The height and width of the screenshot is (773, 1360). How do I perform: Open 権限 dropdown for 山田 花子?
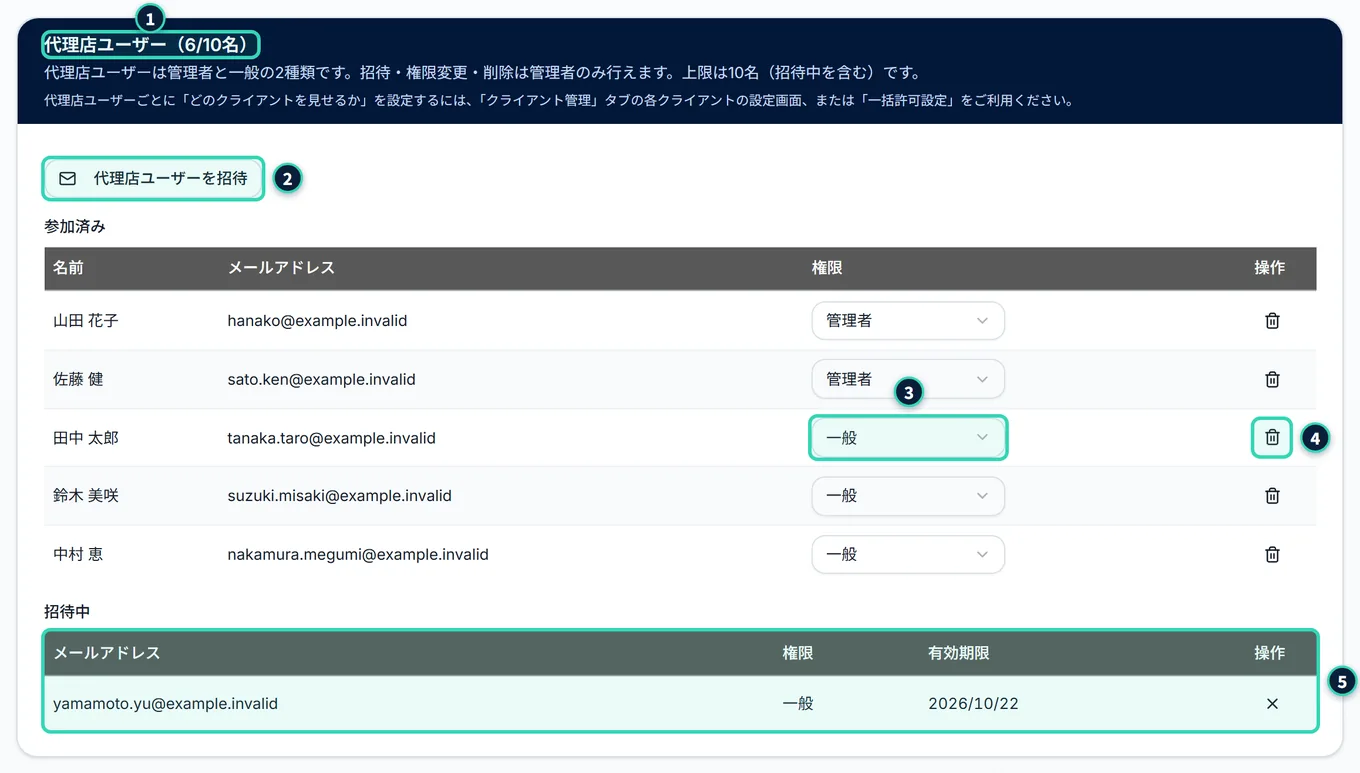pyautogui.click(x=908, y=321)
